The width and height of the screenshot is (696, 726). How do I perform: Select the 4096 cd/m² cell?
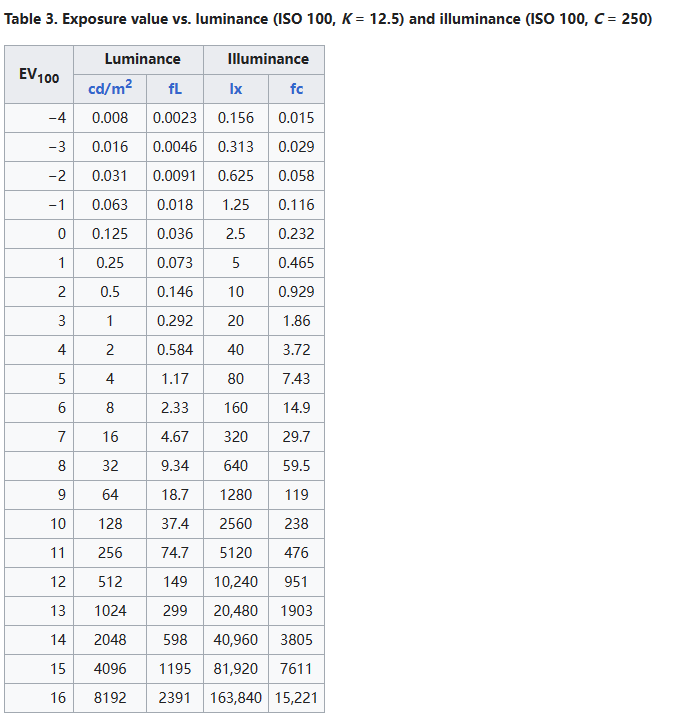[x=110, y=669]
